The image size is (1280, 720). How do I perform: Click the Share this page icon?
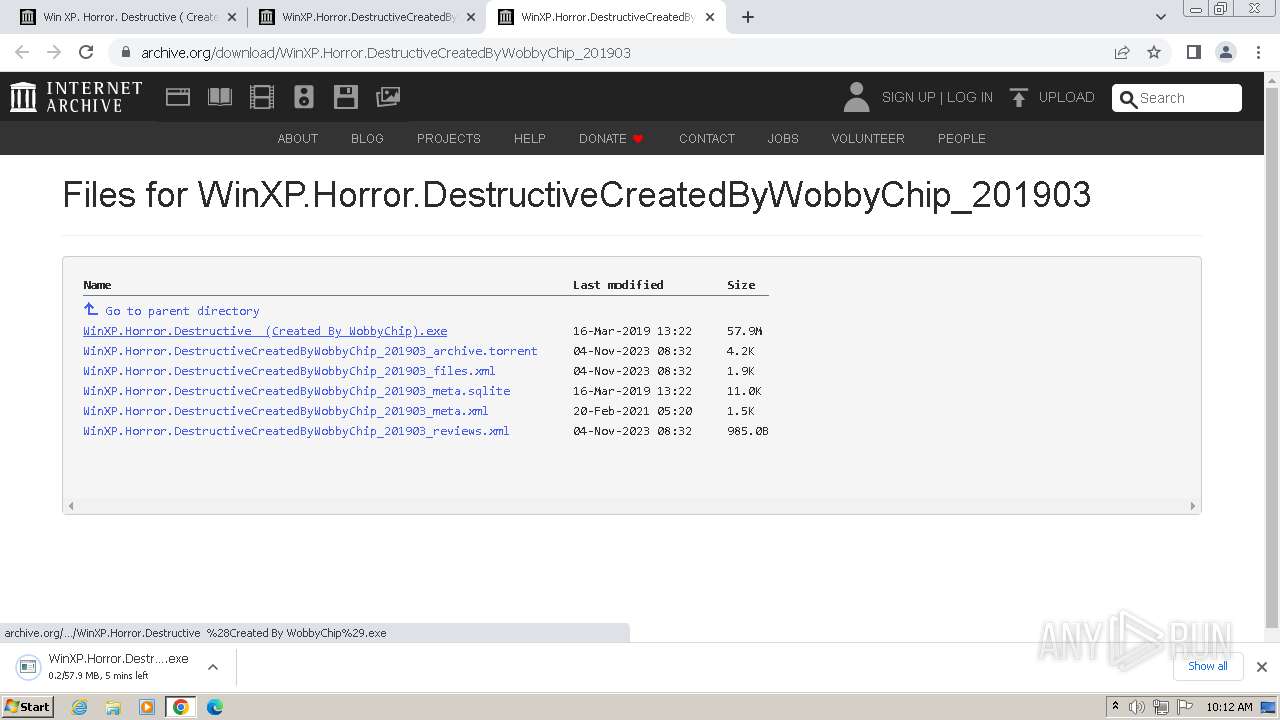coord(1122,52)
